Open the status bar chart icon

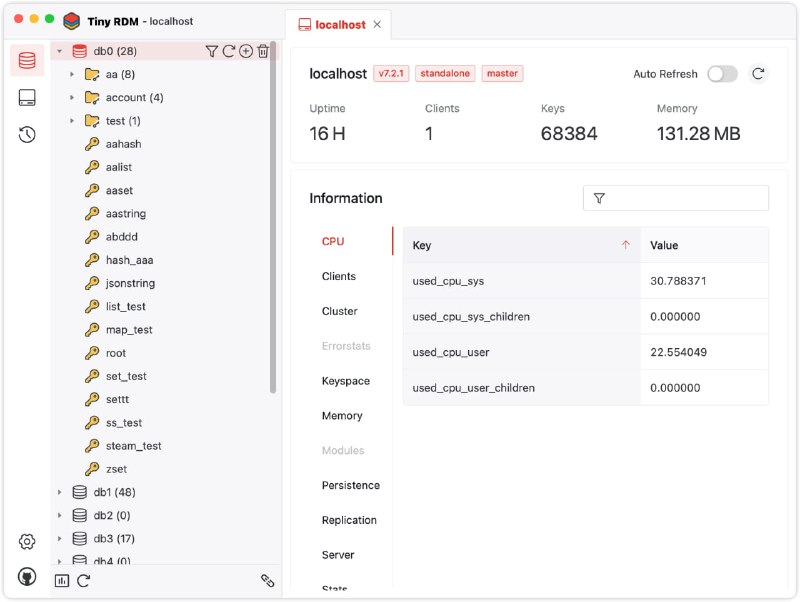[62, 580]
